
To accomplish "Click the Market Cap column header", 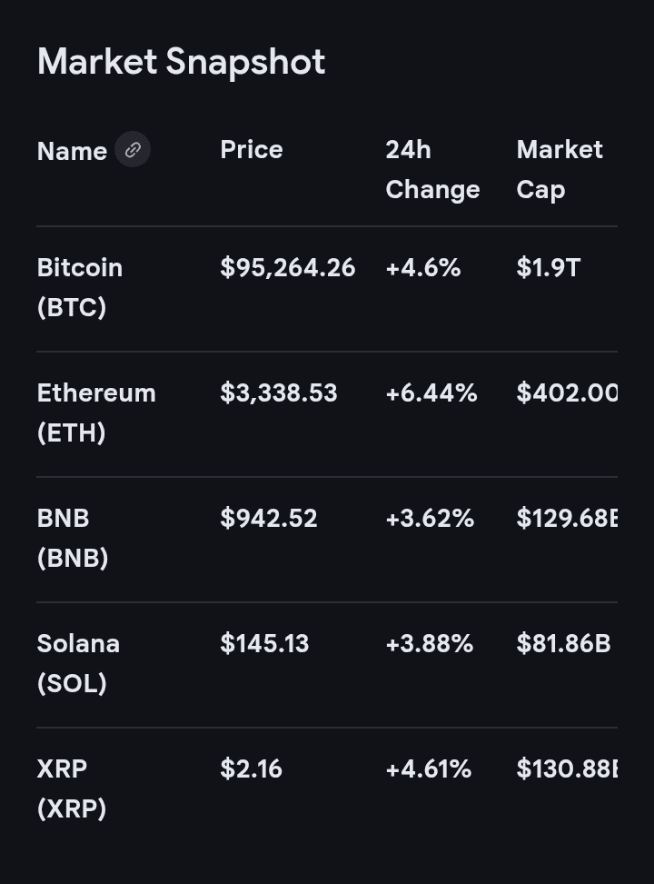I will click(x=559, y=169).
